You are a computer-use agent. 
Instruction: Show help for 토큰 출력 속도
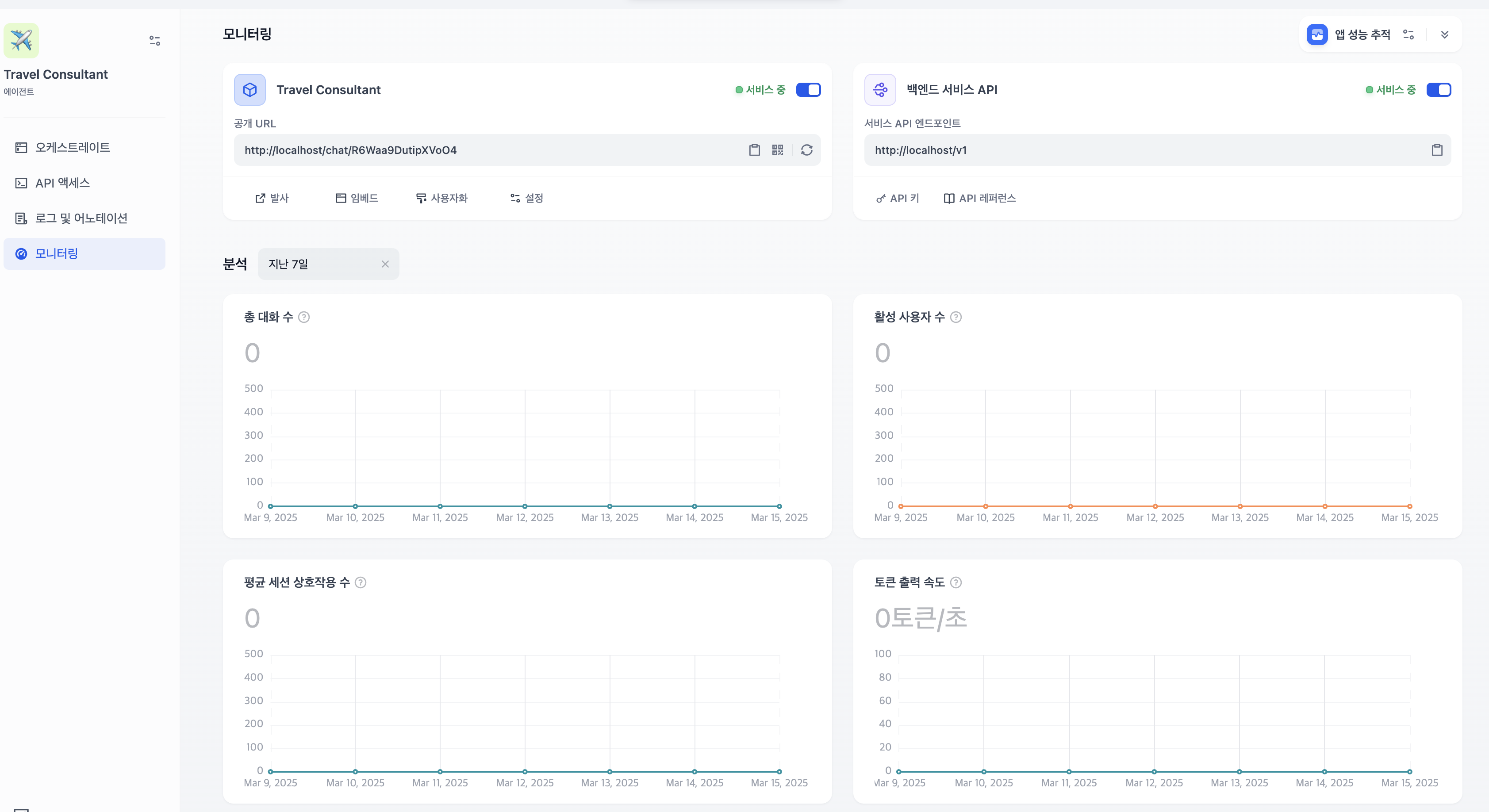coord(956,582)
